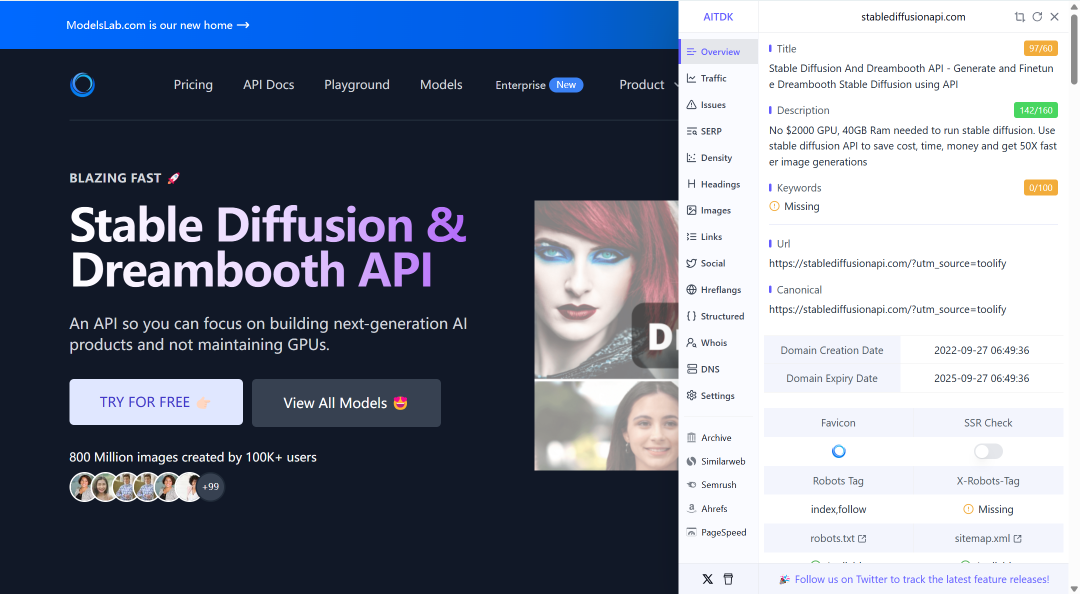
Task: Open the Density section
Action: (718, 158)
